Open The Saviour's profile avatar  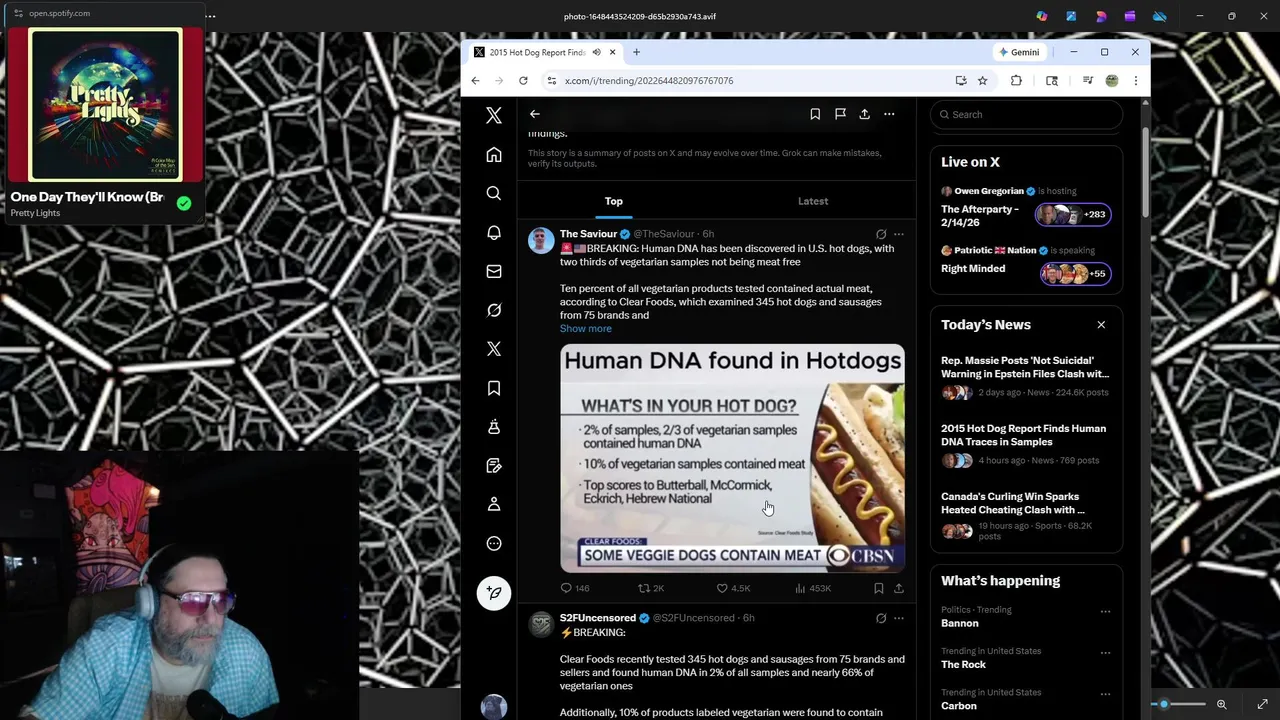(541, 241)
